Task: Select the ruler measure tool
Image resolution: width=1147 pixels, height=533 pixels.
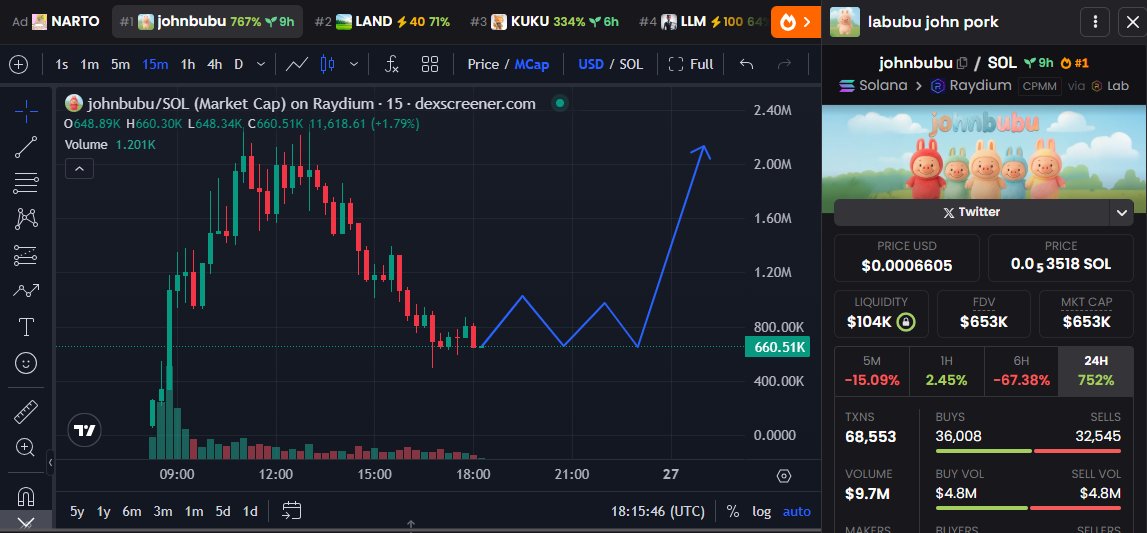Action: [26, 412]
